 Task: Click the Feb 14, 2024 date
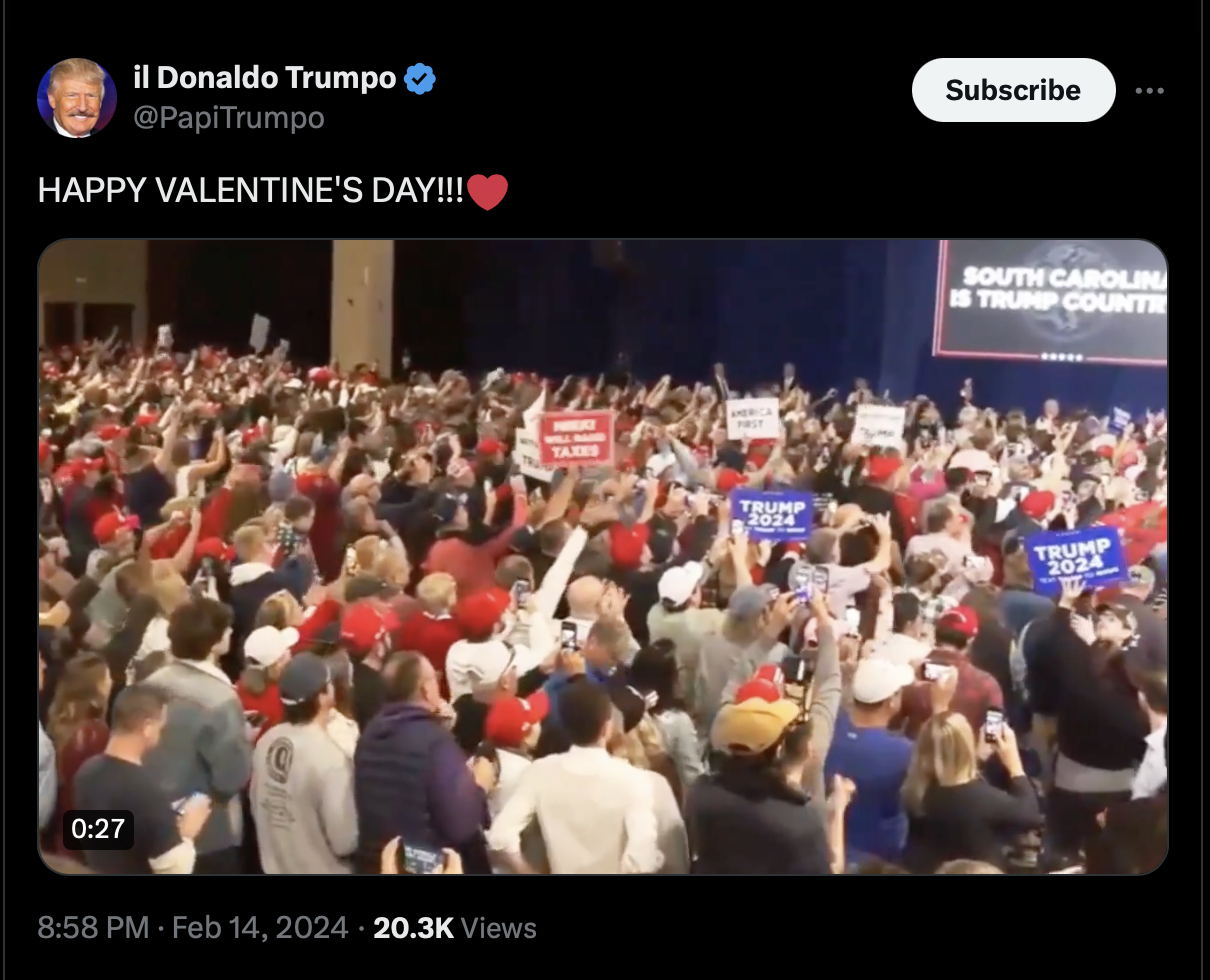pos(260,928)
